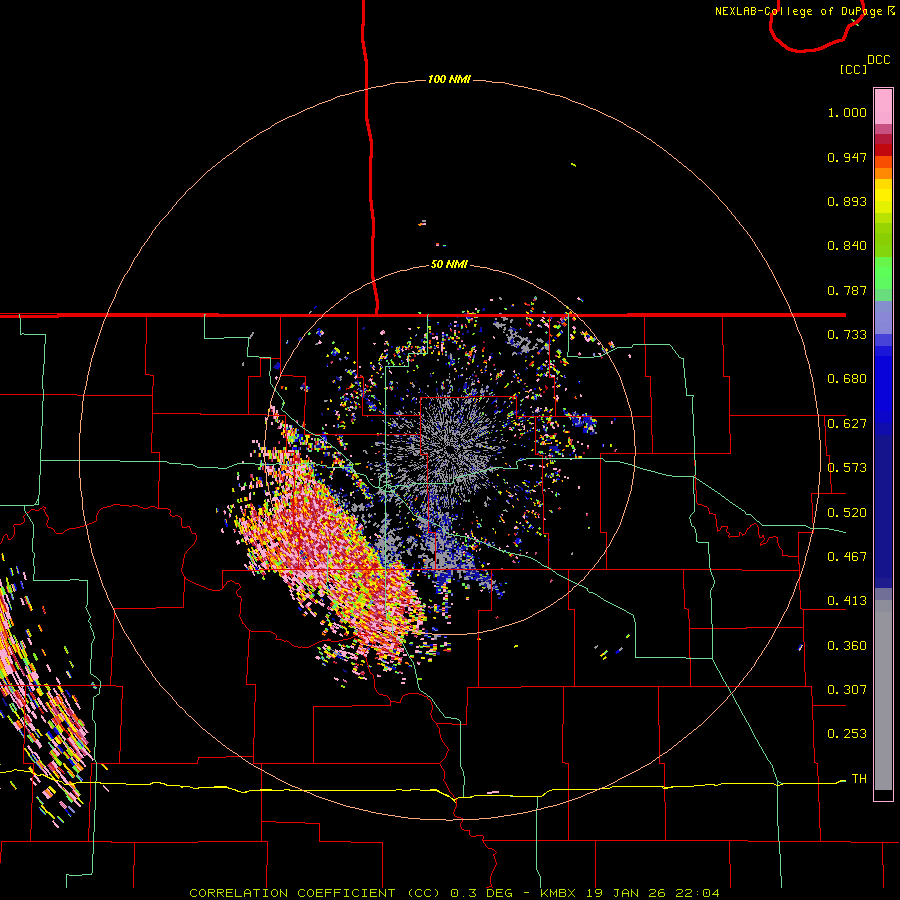Click the 50 NMI range ring label
Image resolution: width=900 pixels, height=900 pixels.
click(449, 264)
